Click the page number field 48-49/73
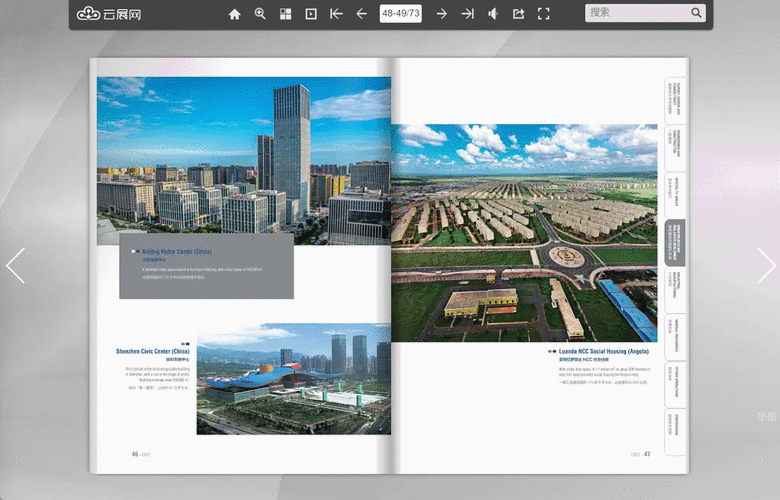The height and width of the screenshot is (500, 780). point(401,14)
